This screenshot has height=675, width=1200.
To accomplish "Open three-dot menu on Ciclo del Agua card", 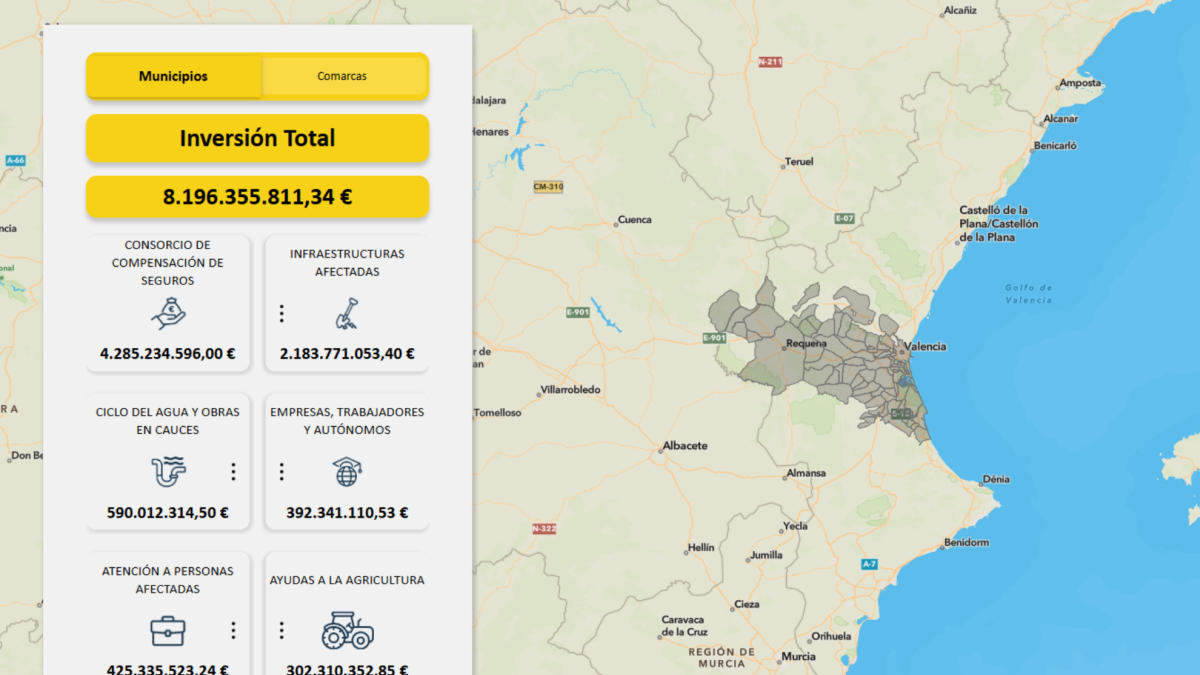I will (233, 471).
